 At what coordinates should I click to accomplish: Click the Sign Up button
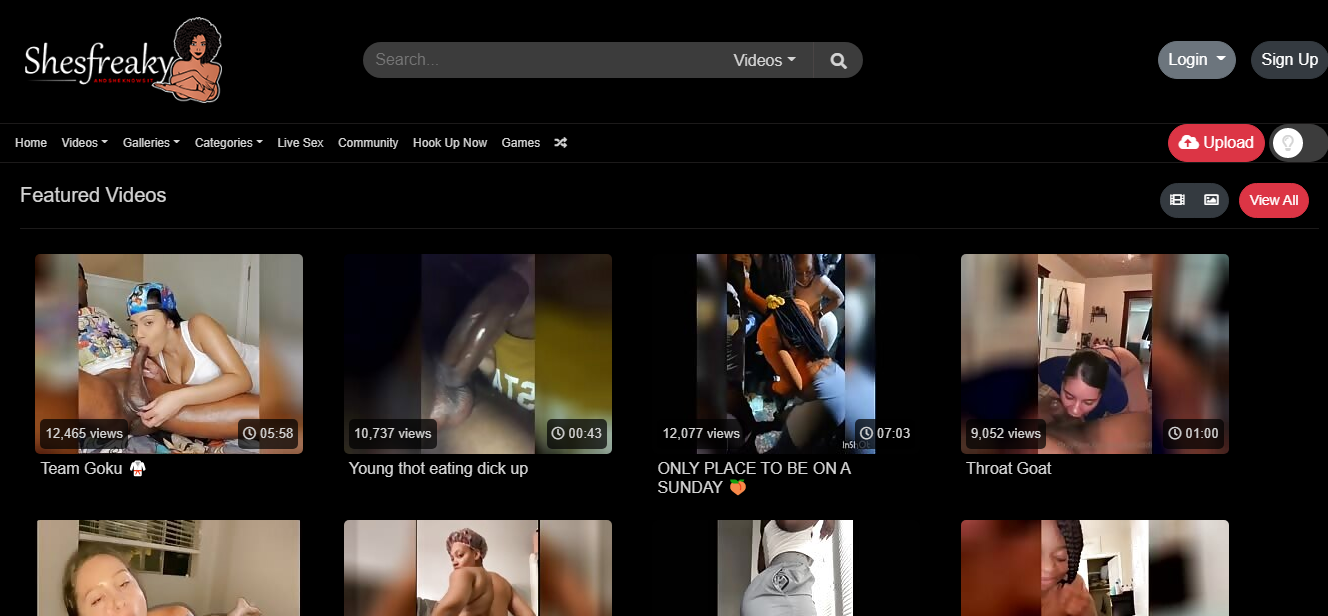[x=1289, y=60]
